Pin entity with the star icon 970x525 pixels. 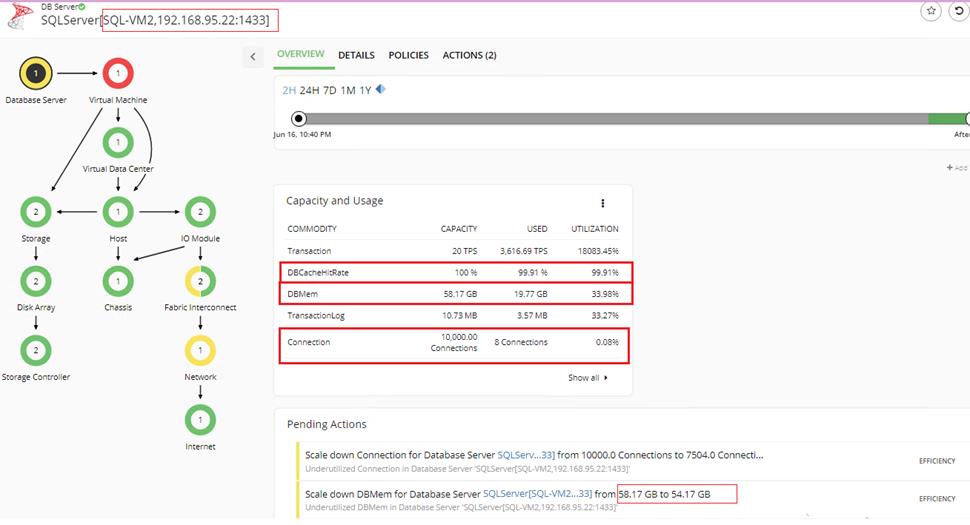pyautogui.click(x=931, y=11)
